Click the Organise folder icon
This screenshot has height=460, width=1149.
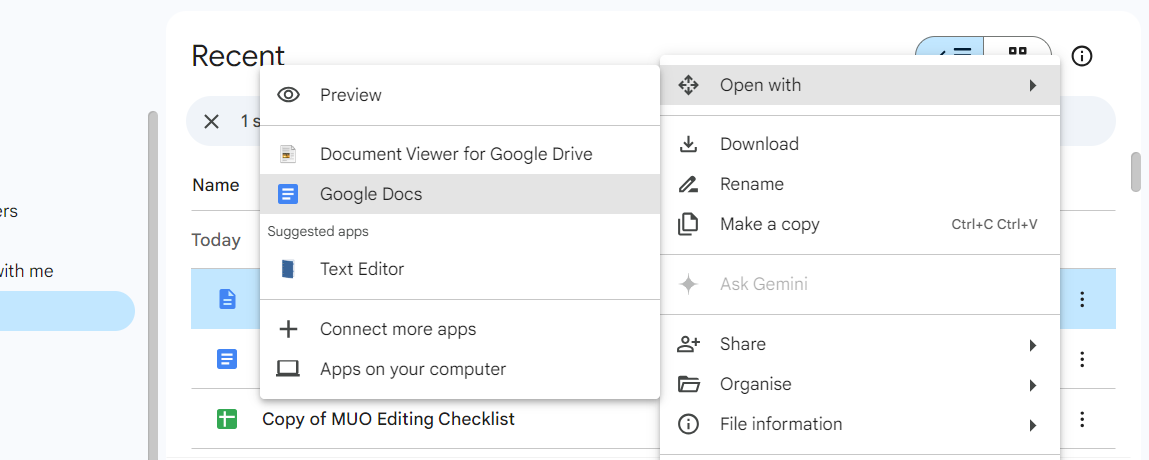tap(688, 384)
